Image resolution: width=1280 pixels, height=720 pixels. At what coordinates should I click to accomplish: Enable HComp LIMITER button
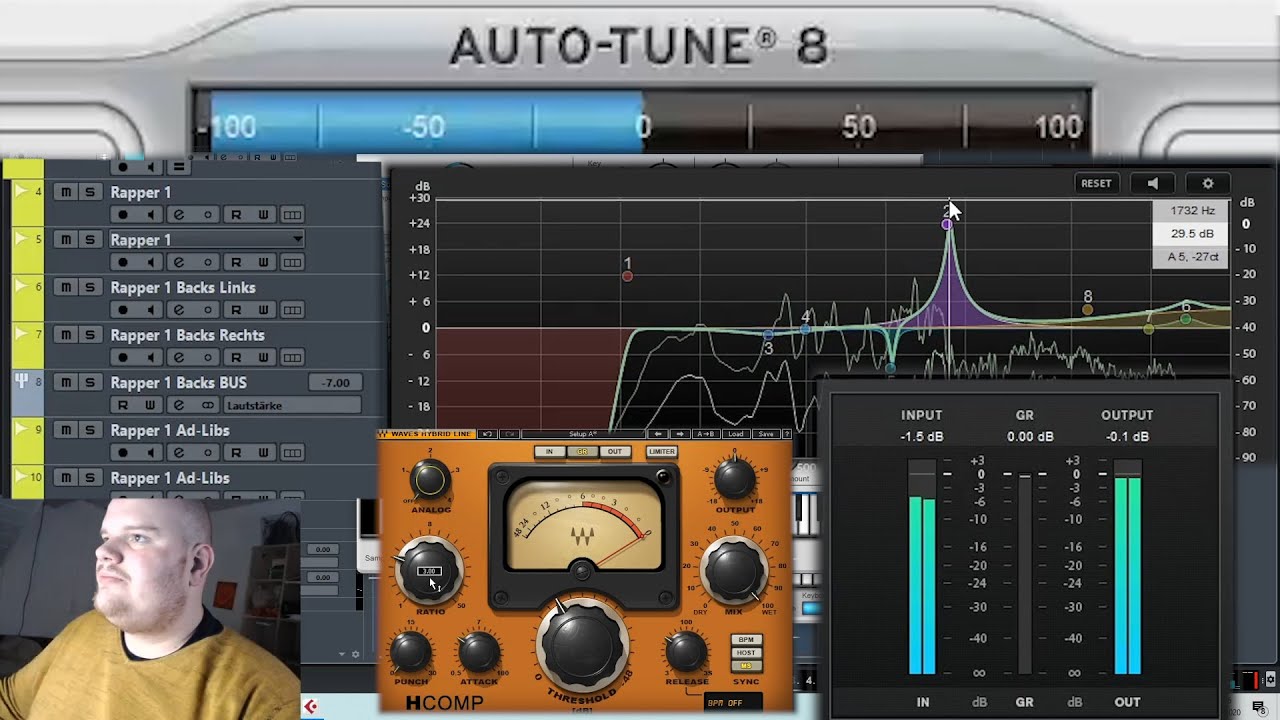pyautogui.click(x=661, y=452)
